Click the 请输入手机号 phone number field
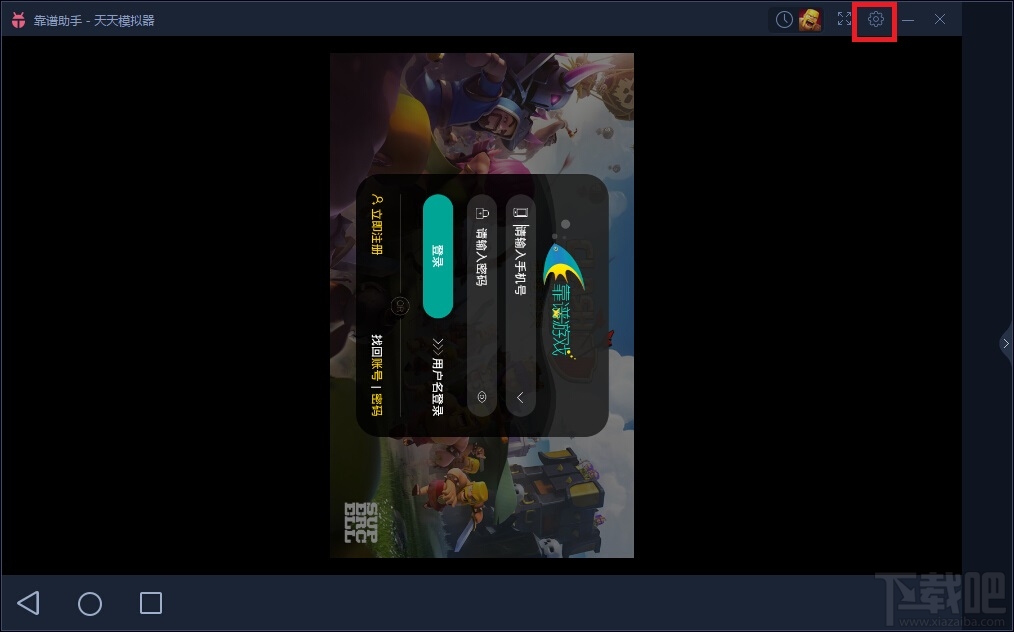This screenshot has width=1014, height=632. 521,305
